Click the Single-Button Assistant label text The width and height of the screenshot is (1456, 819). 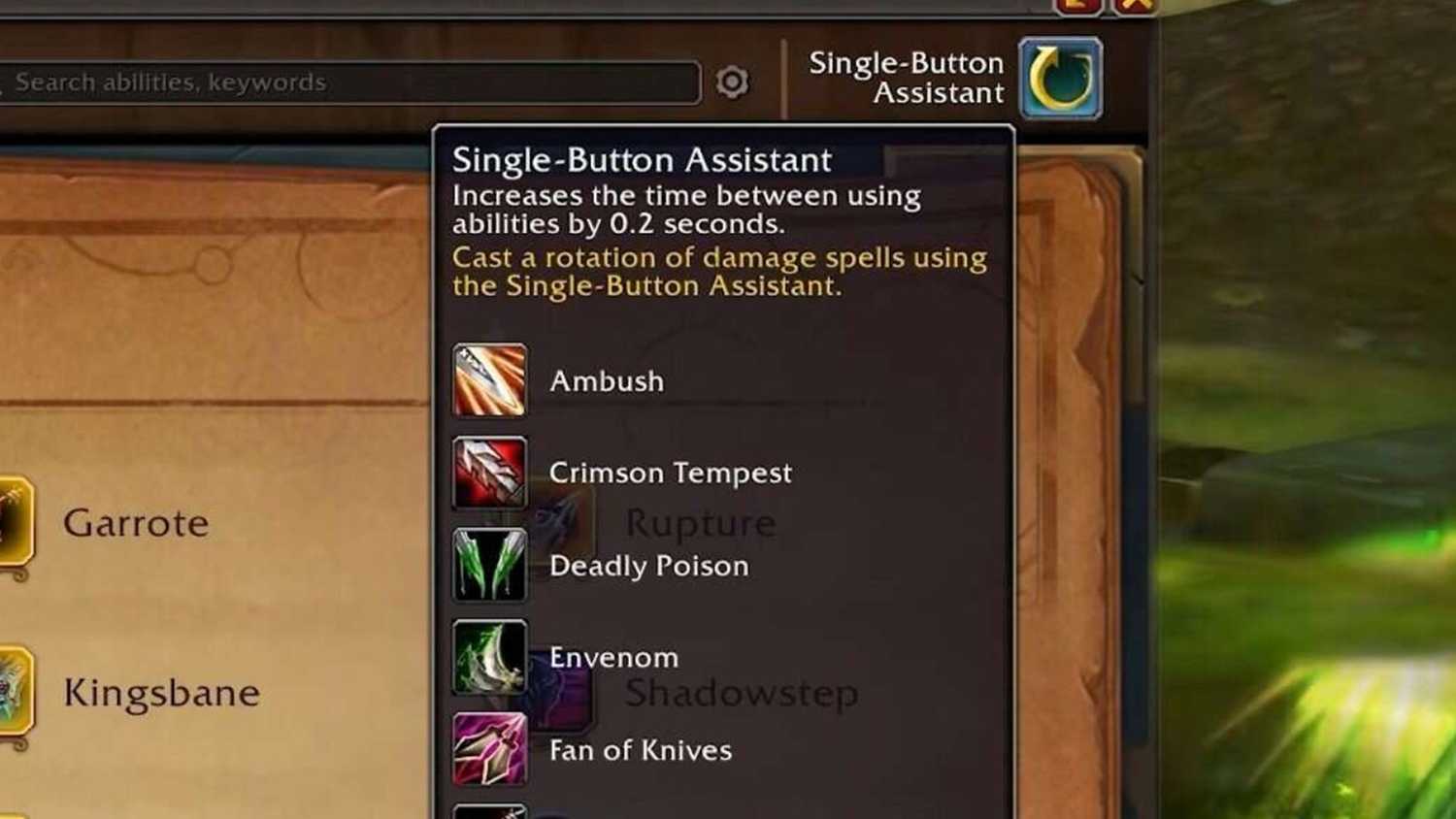click(x=907, y=78)
